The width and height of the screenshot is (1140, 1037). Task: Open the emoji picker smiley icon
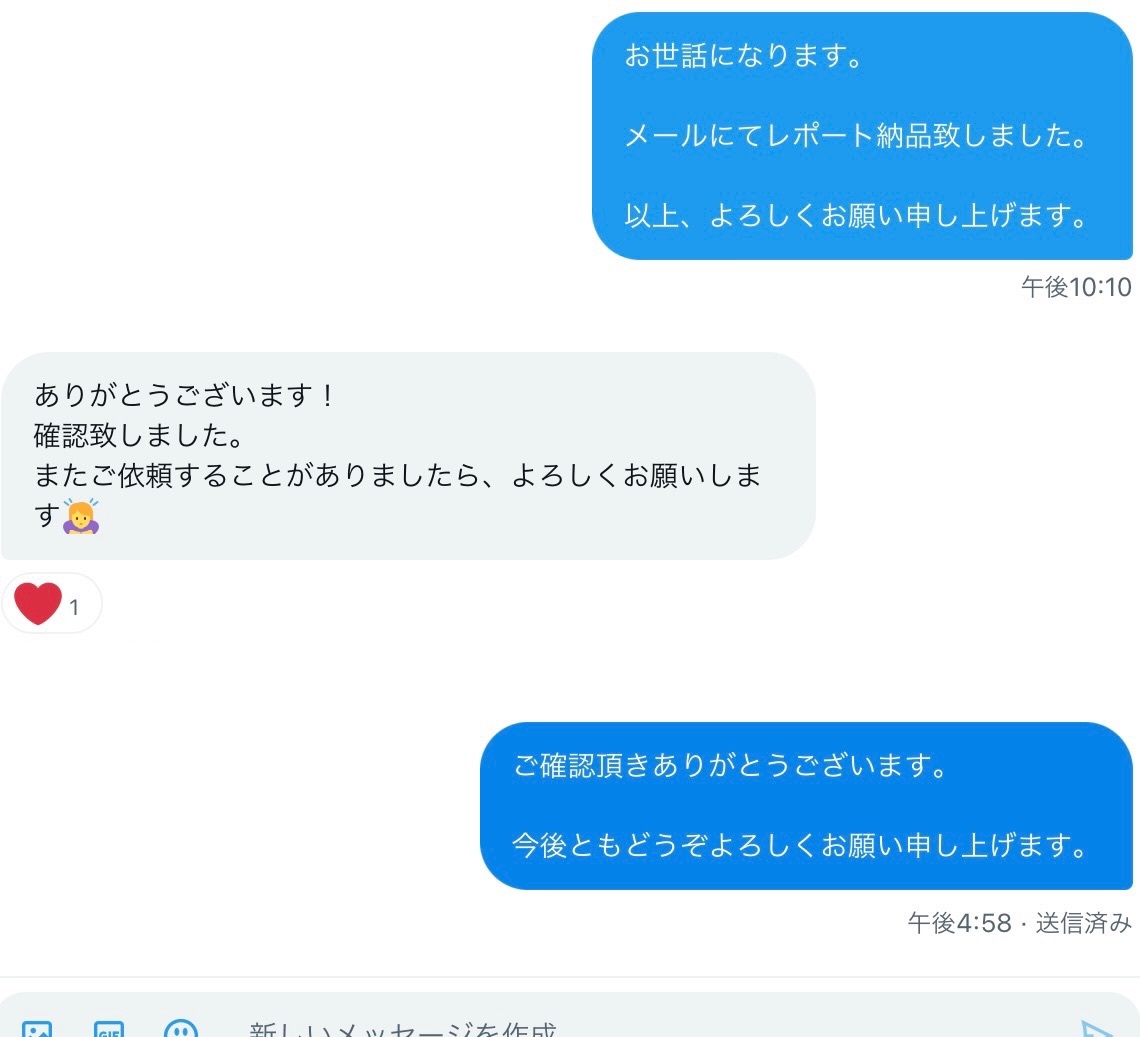(x=180, y=1028)
